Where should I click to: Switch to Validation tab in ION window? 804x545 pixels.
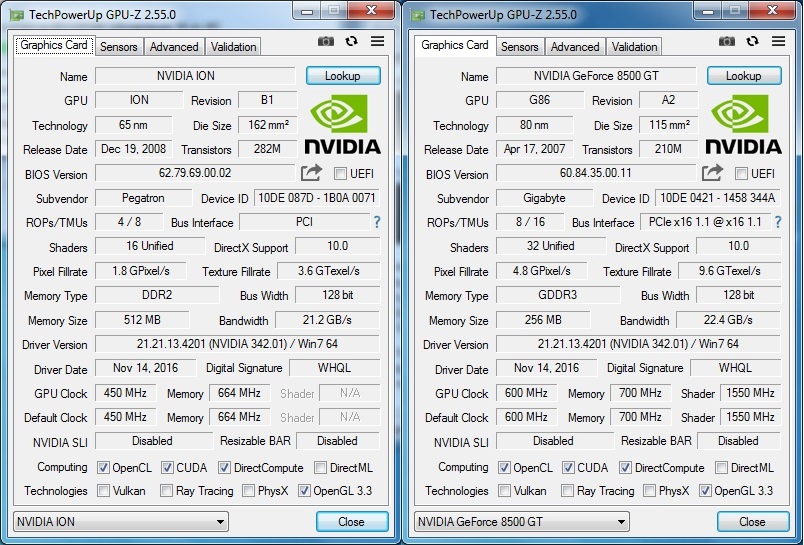coord(233,47)
